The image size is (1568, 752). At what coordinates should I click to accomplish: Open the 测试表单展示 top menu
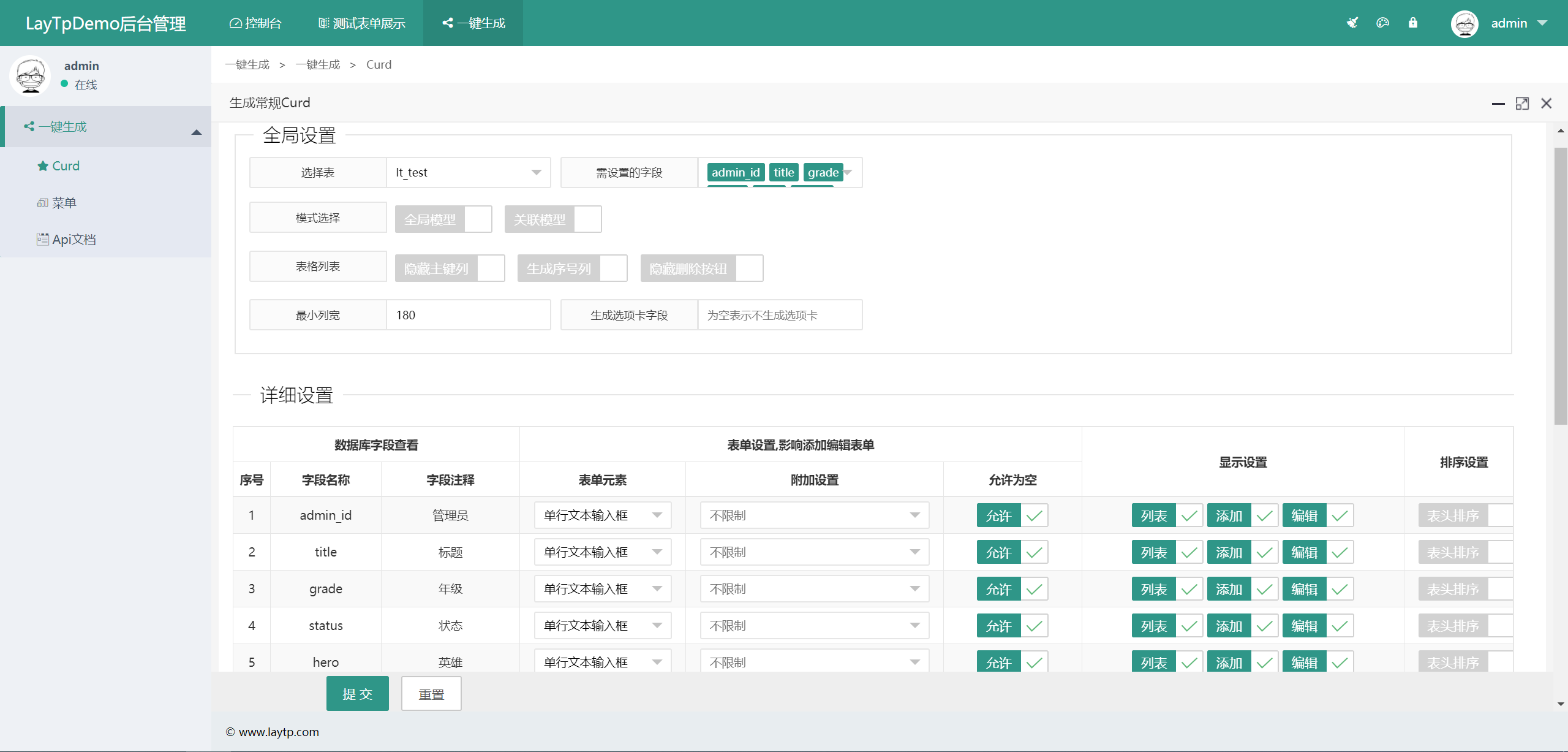click(x=362, y=23)
